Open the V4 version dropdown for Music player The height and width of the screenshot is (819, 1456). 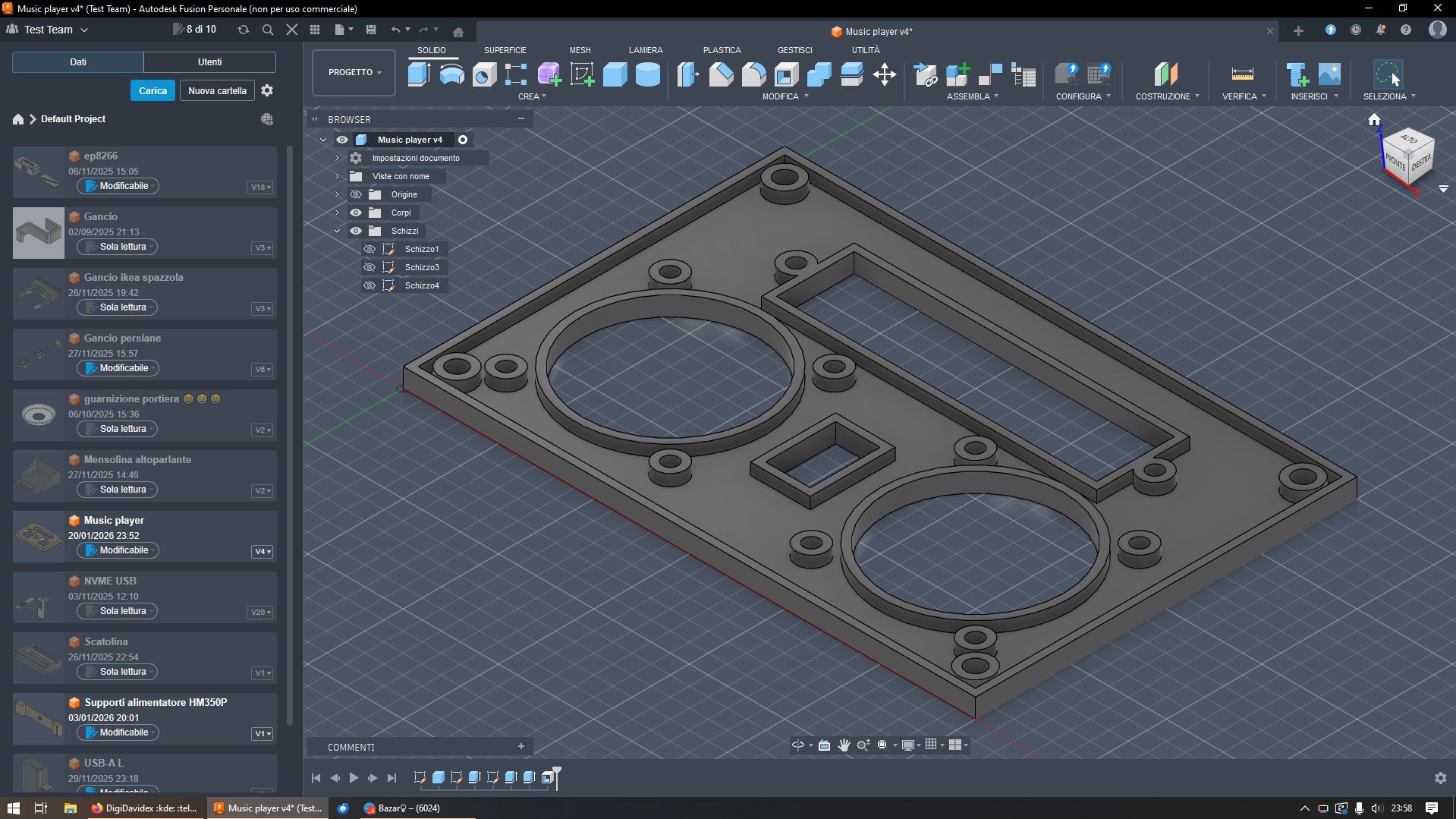coord(262,552)
